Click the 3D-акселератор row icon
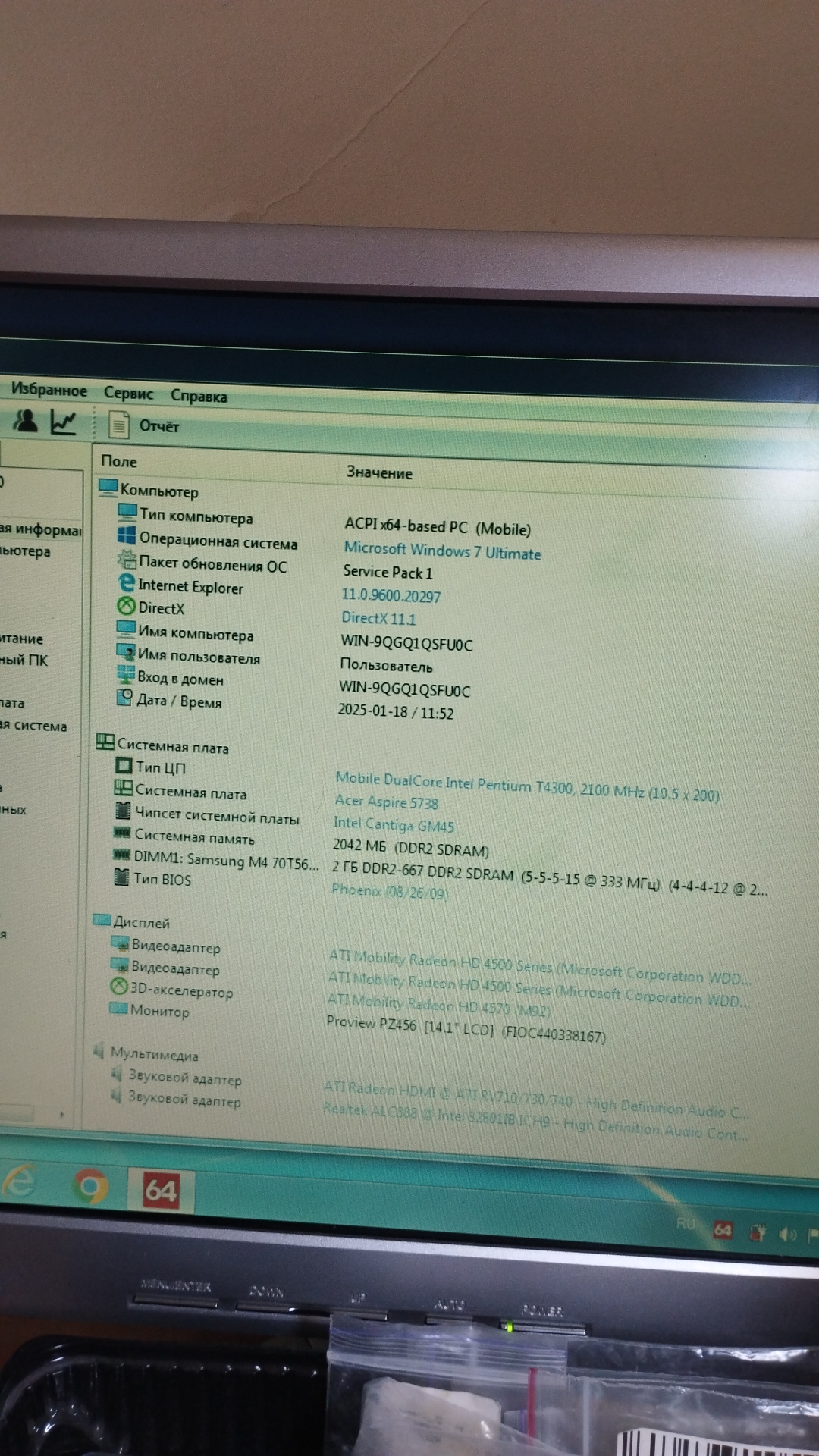819x1456 pixels. [118, 986]
